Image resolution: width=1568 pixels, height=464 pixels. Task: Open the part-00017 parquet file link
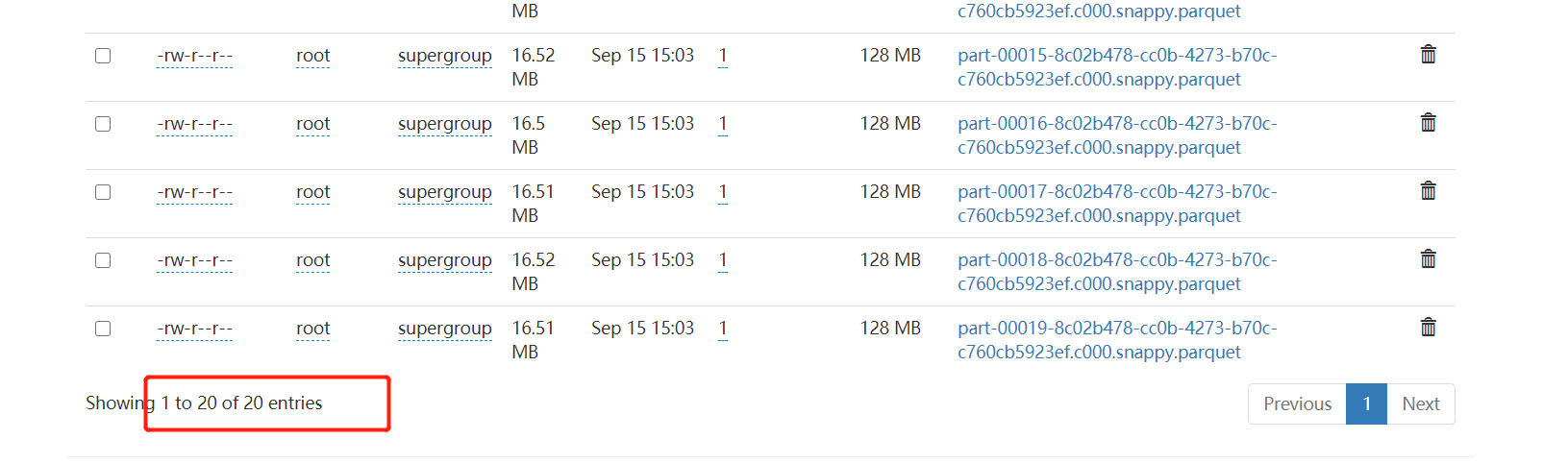point(1116,204)
